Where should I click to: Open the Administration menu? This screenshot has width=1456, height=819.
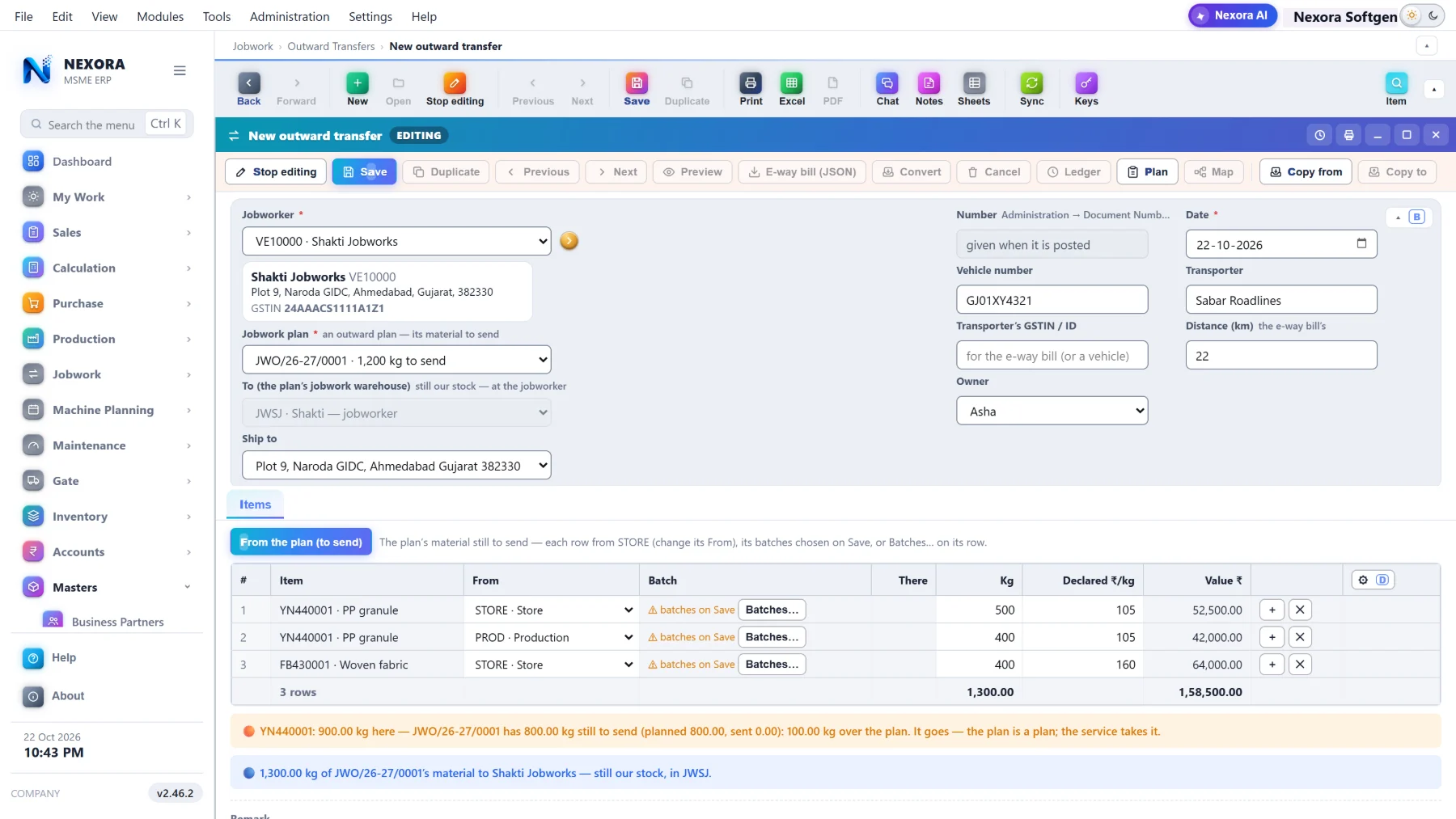(x=290, y=16)
